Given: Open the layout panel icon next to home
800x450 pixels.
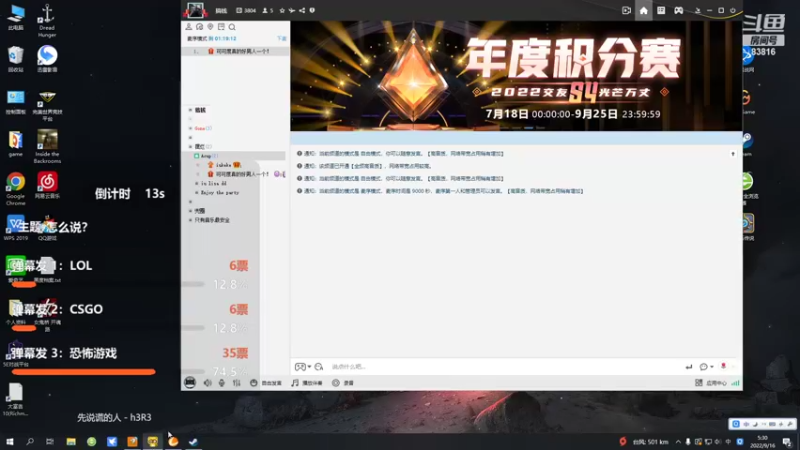Looking at the screenshot, I should [661, 10].
